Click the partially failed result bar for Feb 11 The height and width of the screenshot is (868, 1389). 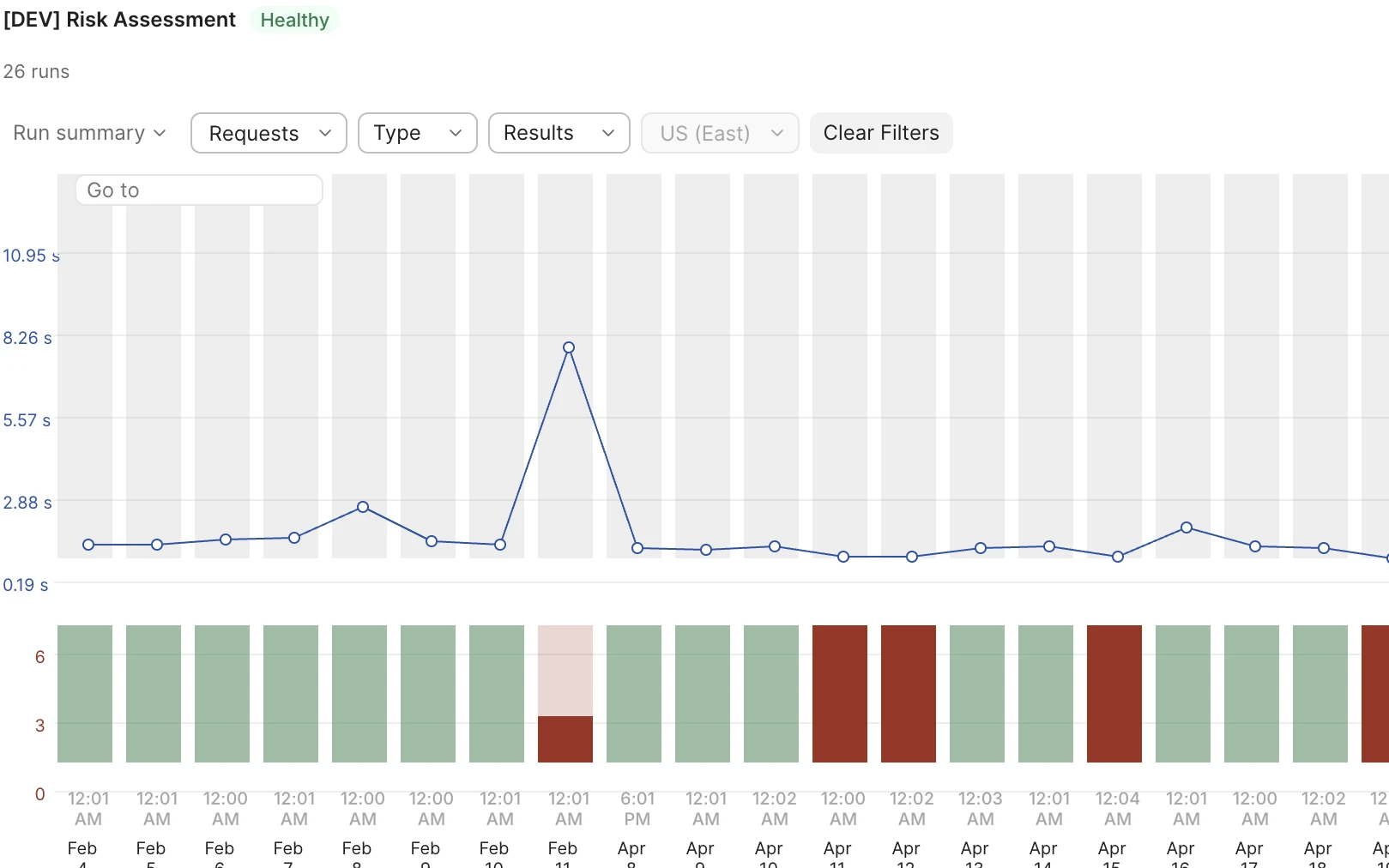[565, 694]
